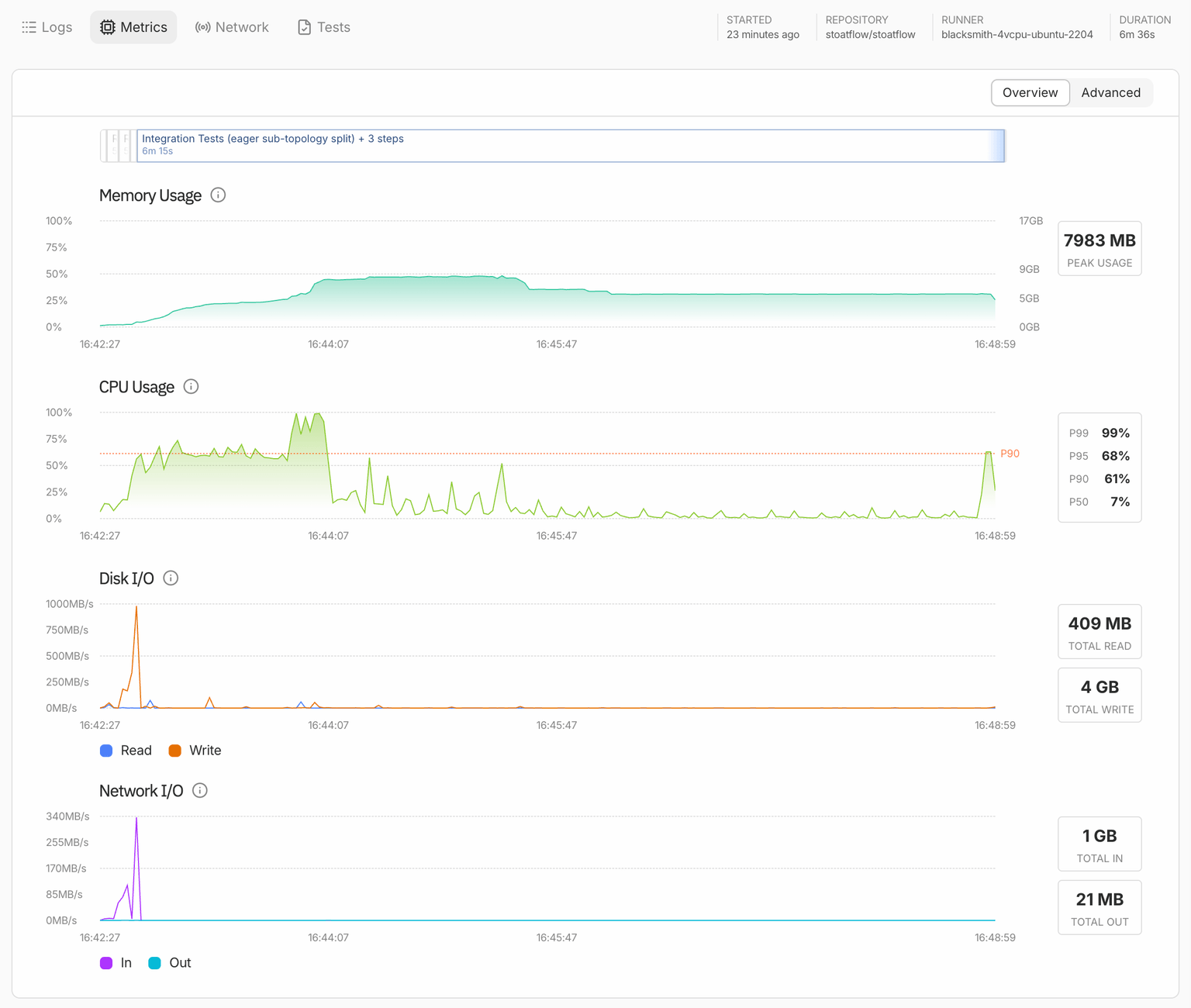Viewport: 1191px width, 1008px height.
Task: Show CPU Usage info tooltip icon
Action: tap(191, 386)
